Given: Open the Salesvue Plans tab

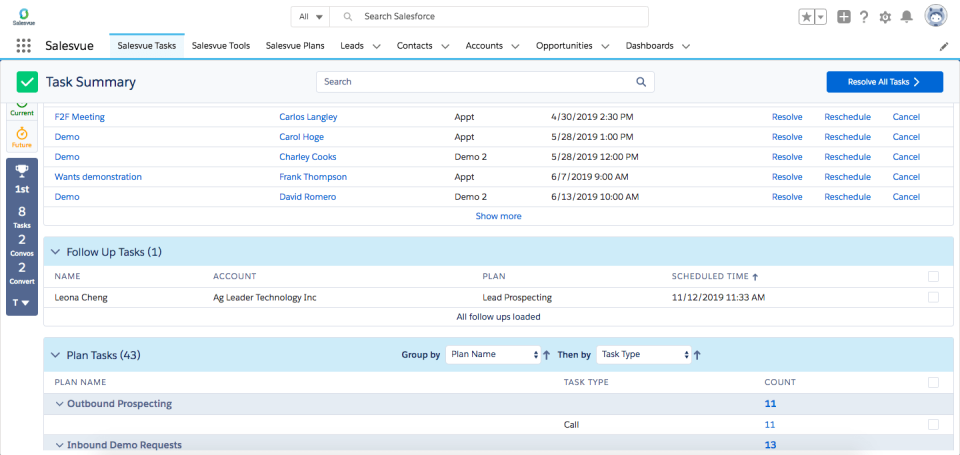Looking at the screenshot, I should pyautogui.click(x=295, y=46).
